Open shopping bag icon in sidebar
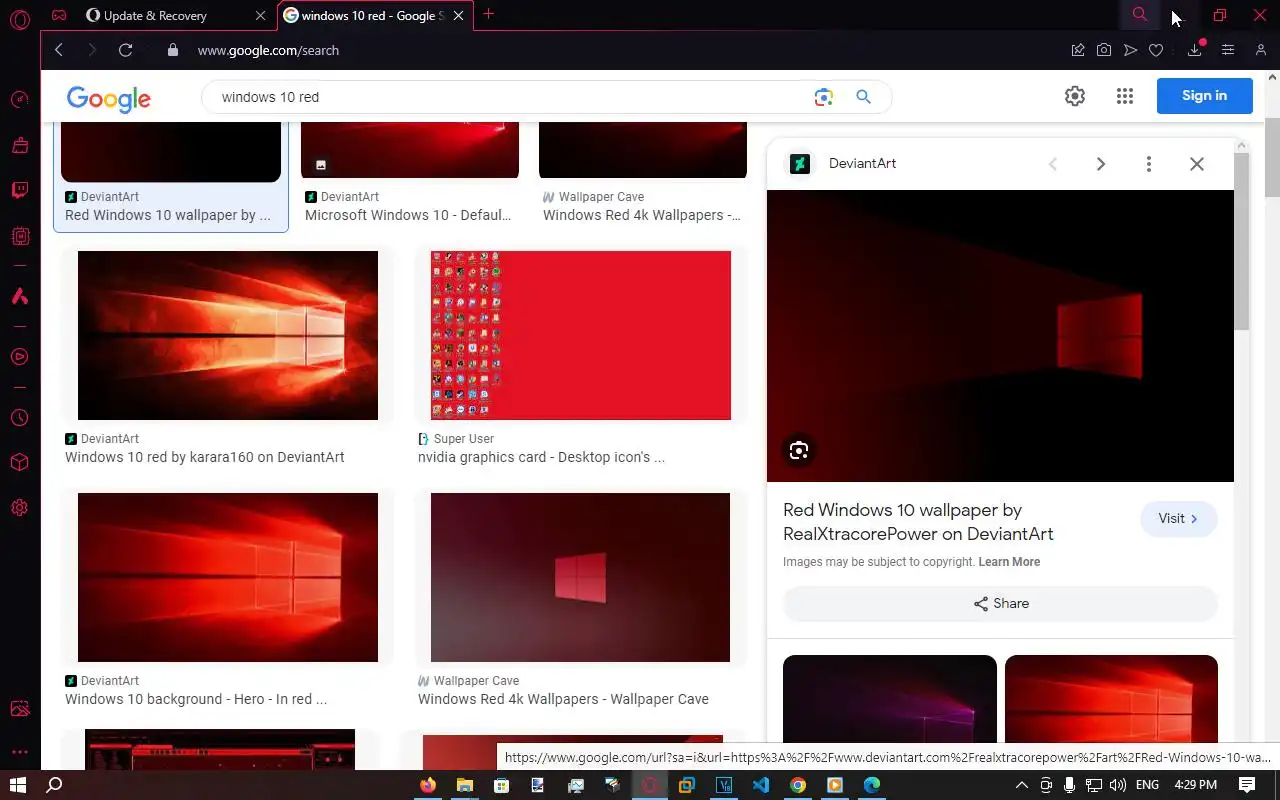 19,145
